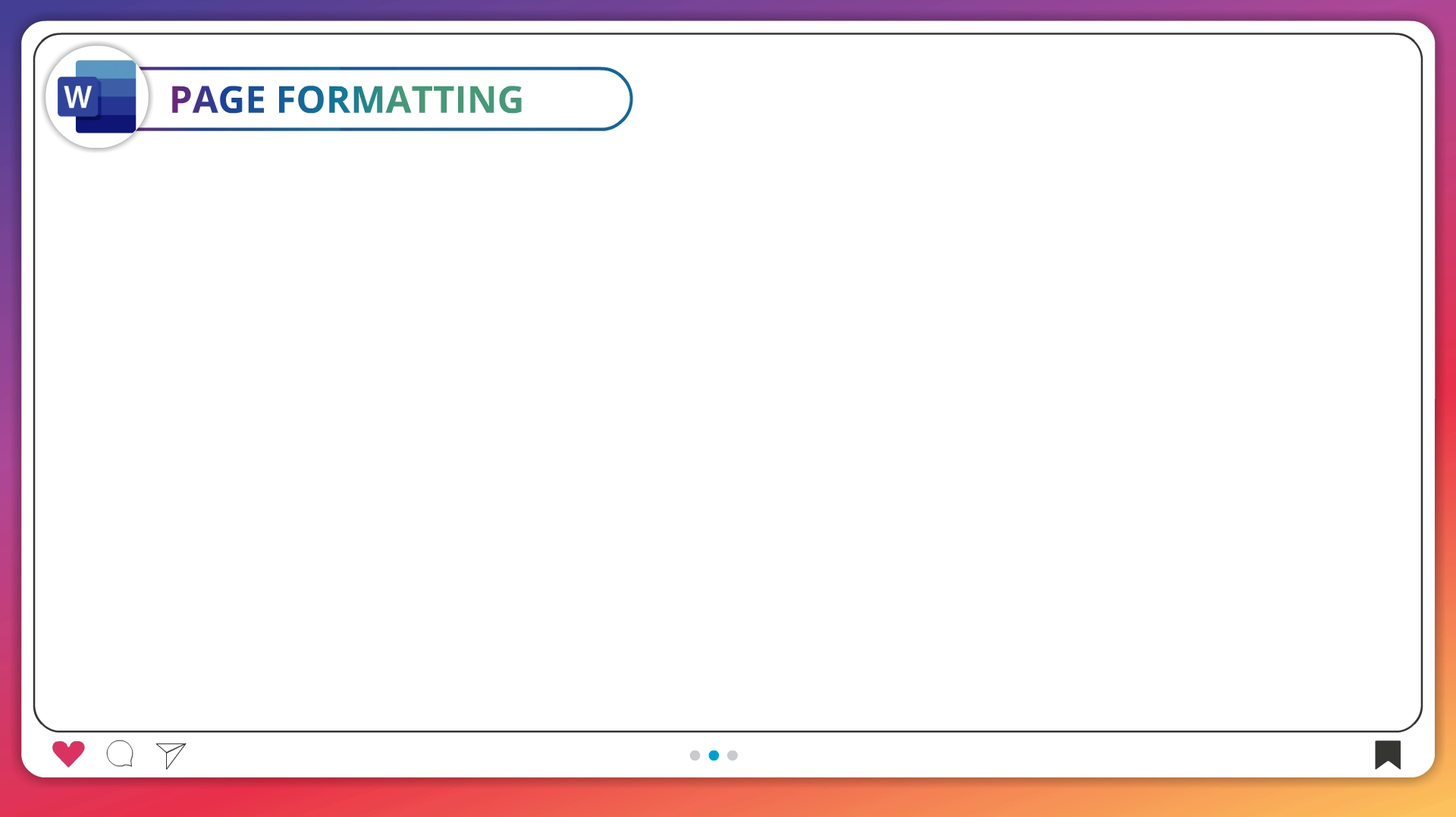Click the blank area inside the banner after FORMATTING
1456x817 pixels.
click(x=573, y=99)
